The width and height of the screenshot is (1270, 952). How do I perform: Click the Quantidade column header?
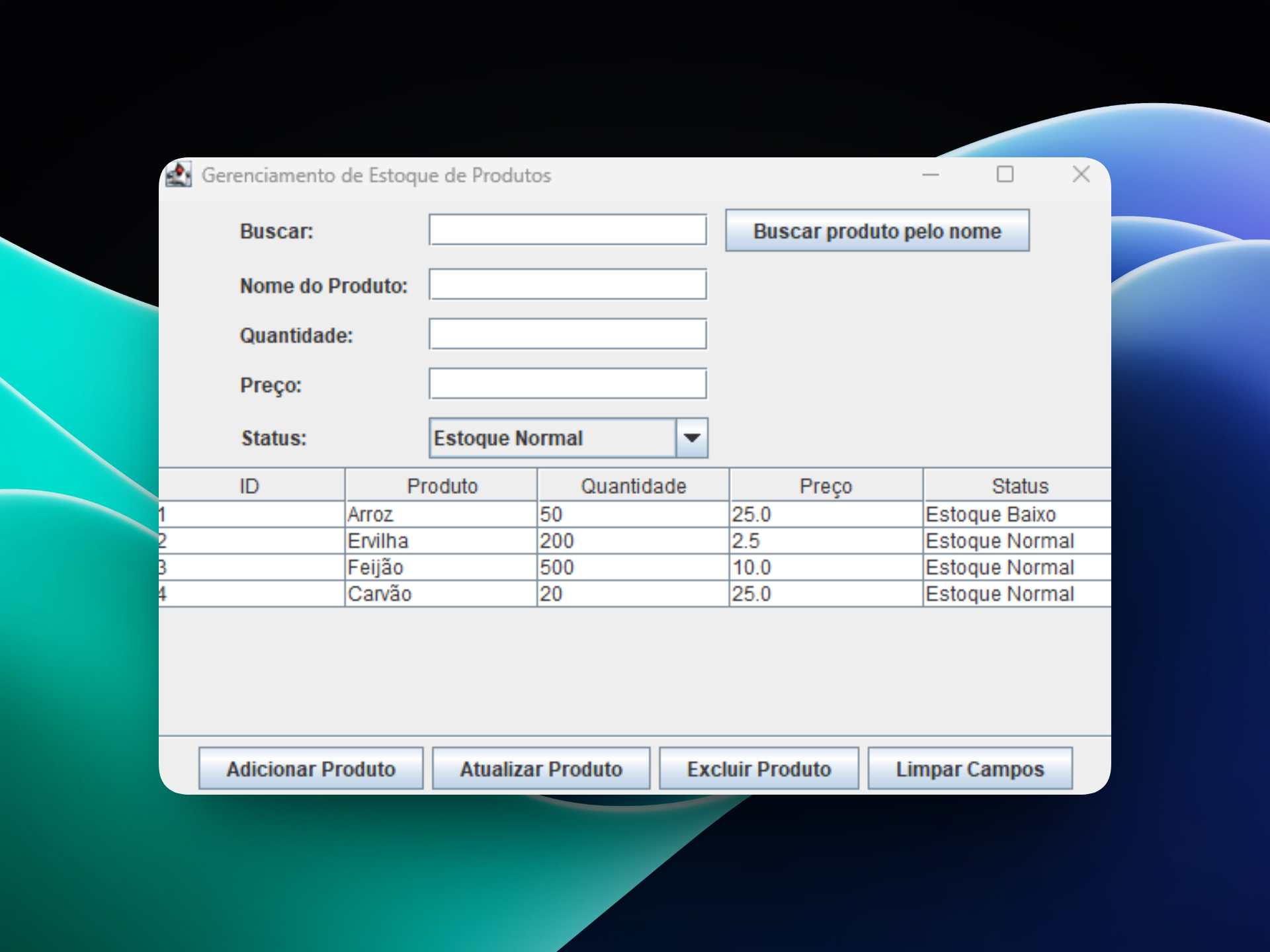pos(633,486)
